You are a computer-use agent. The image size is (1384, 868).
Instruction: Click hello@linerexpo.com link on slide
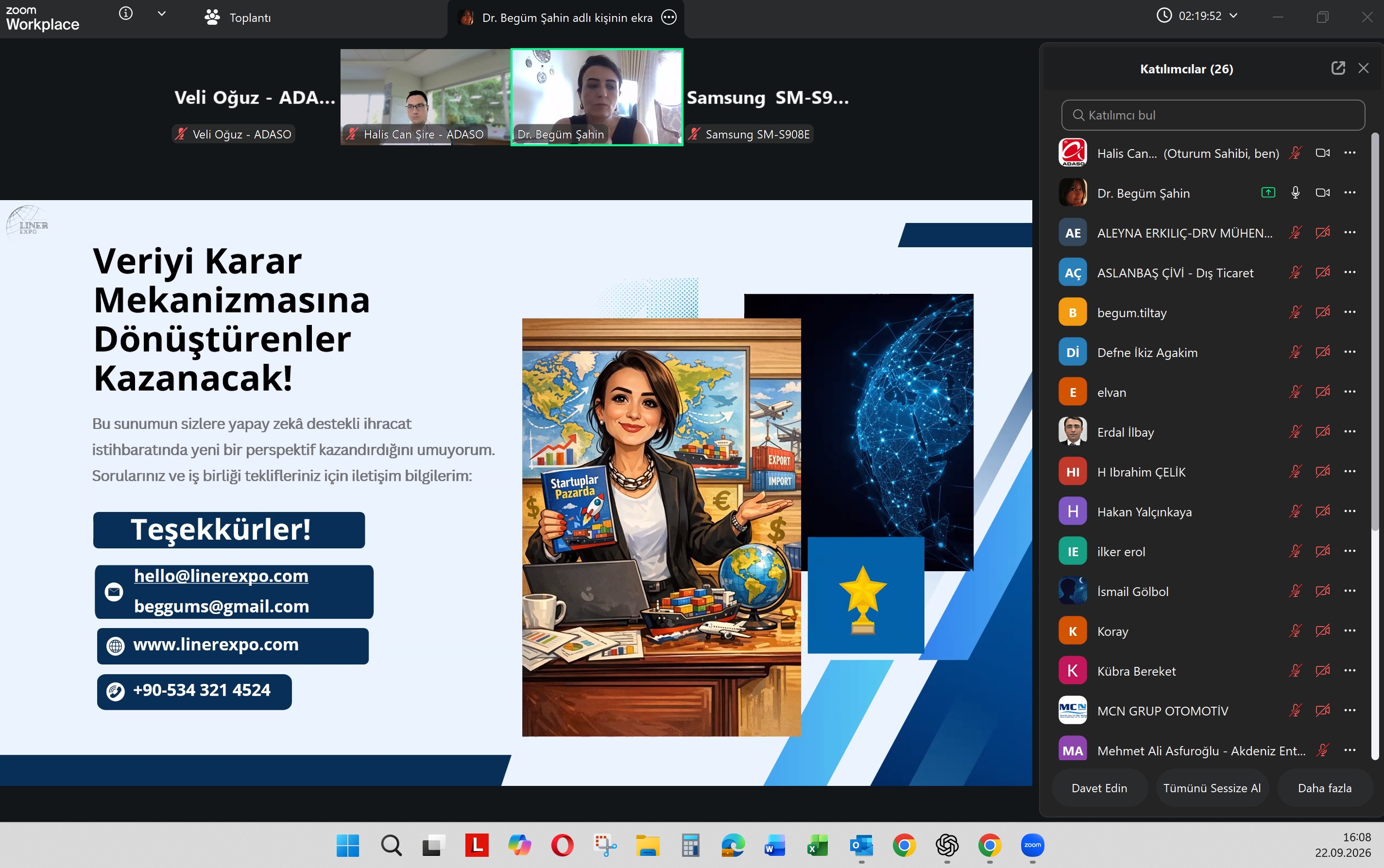[x=221, y=576]
